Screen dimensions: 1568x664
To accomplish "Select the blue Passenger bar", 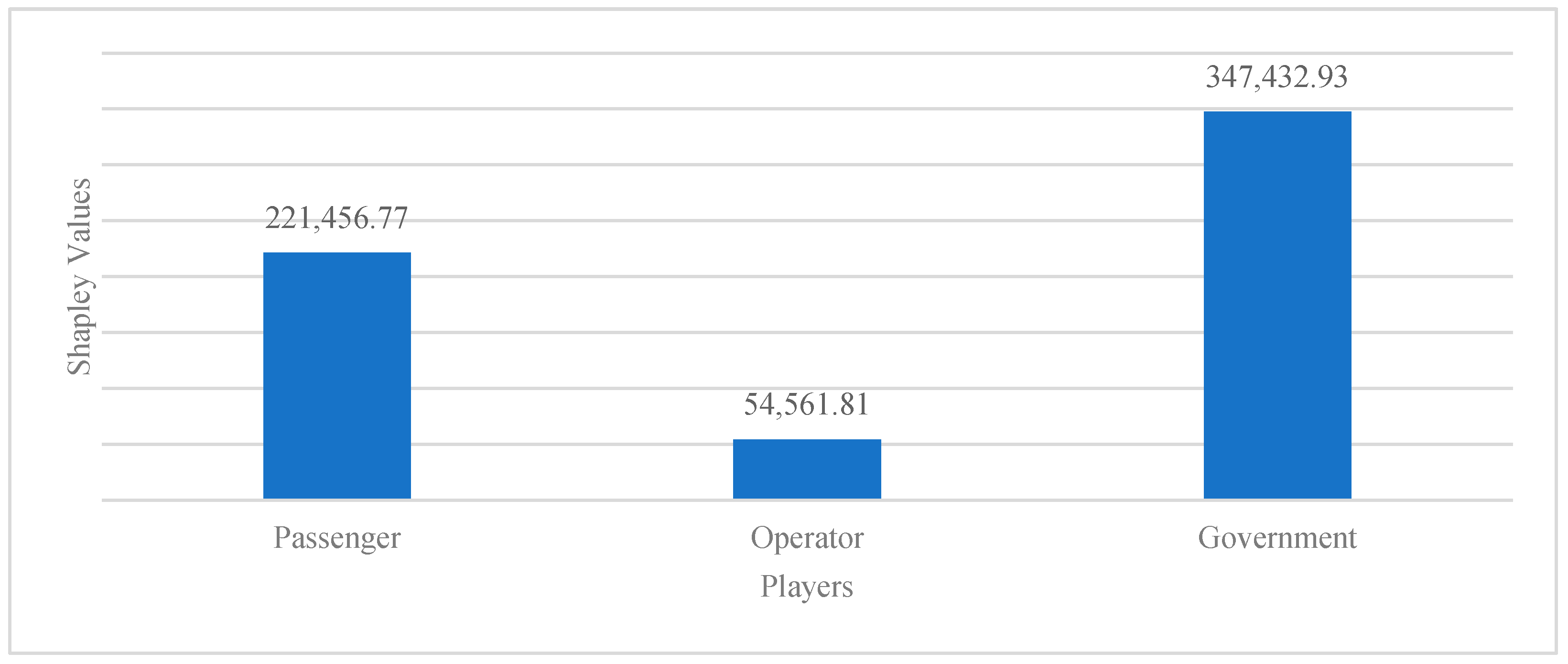I will click(x=336, y=375).
